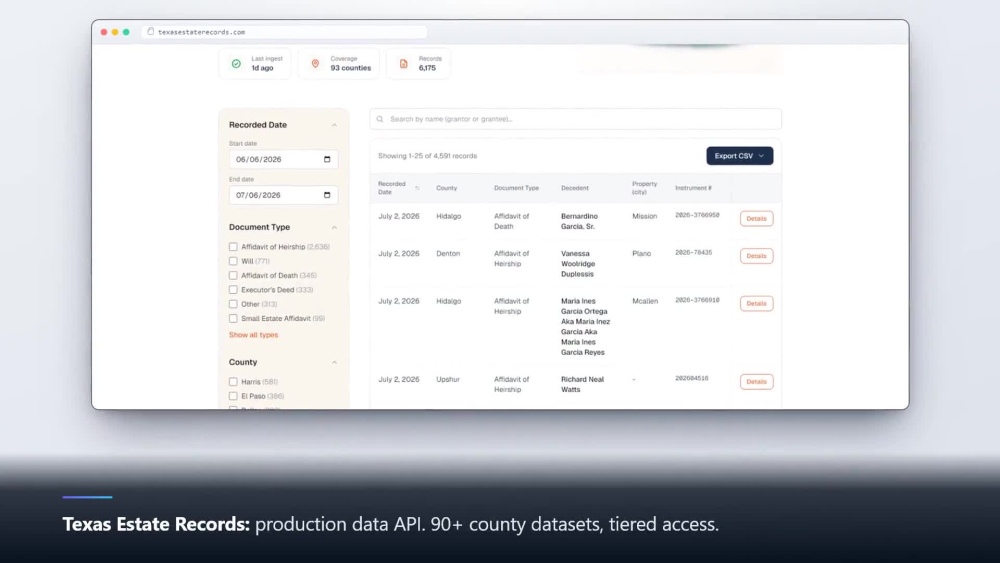Open the End date calendar picker icon
1000x563 pixels.
coord(327,195)
